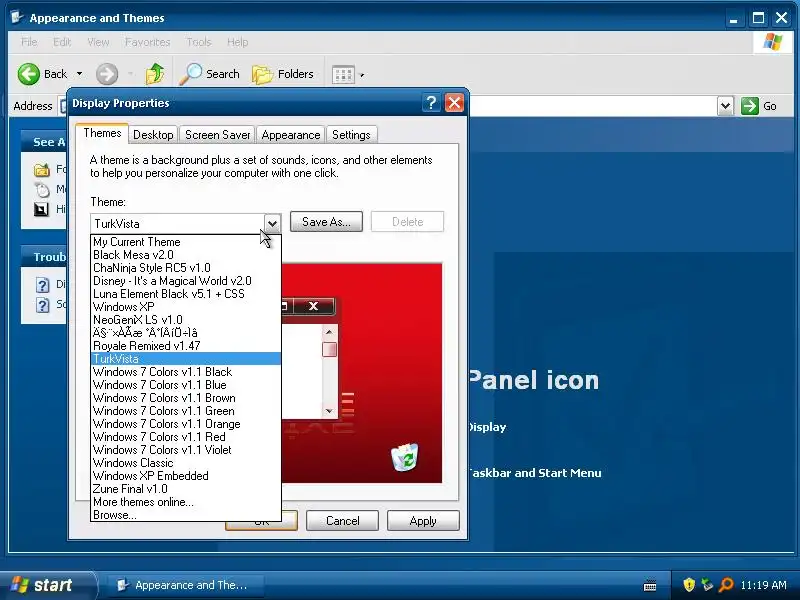The image size is (800, 600).
Task: Choose NeoGeniX LS v1.0 theme
Action: tap(186, 320)
